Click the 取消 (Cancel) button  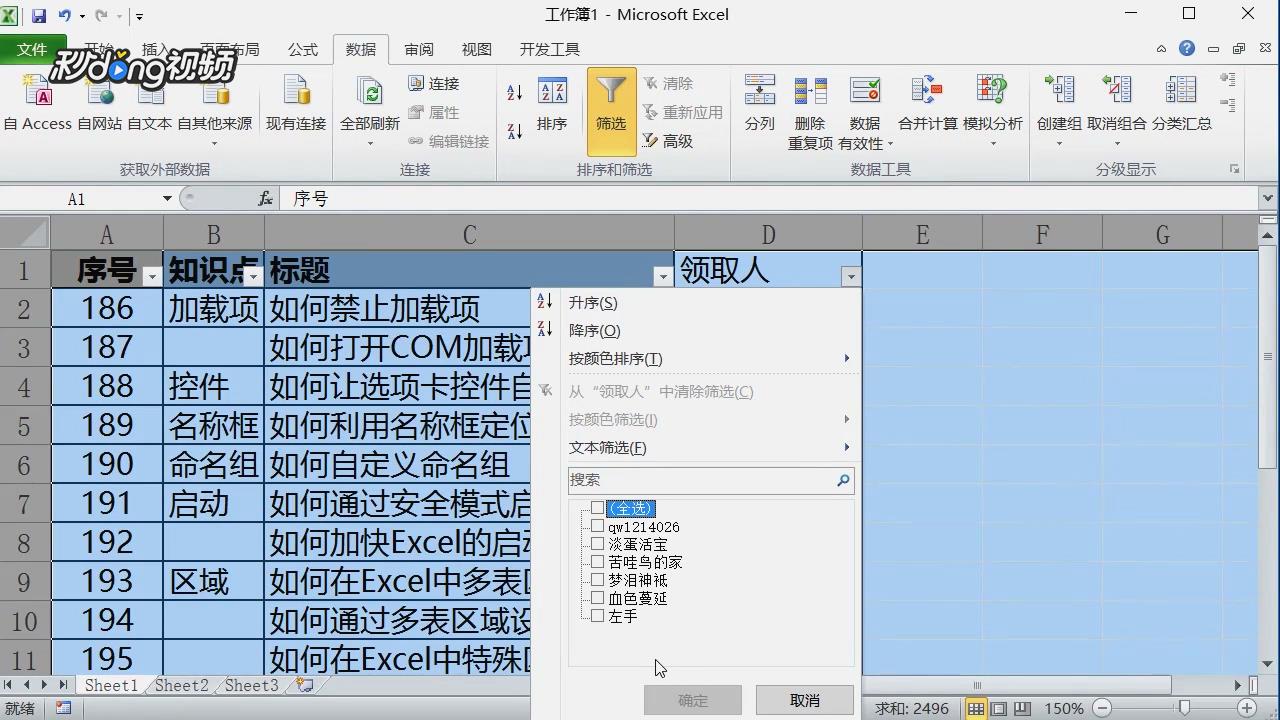tap(805, 700)
